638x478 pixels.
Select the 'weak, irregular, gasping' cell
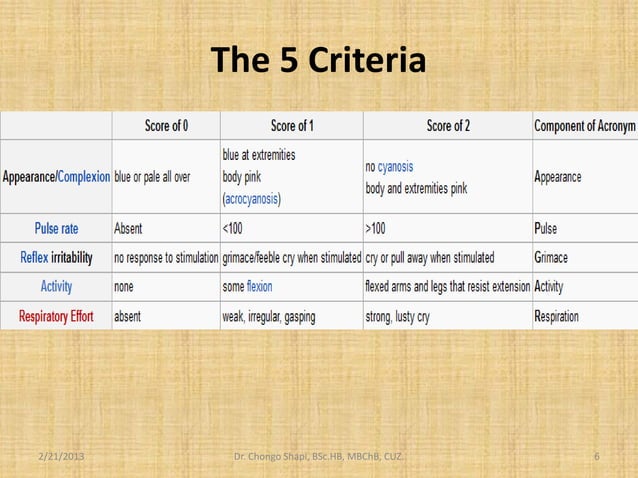tap(292, 316)
